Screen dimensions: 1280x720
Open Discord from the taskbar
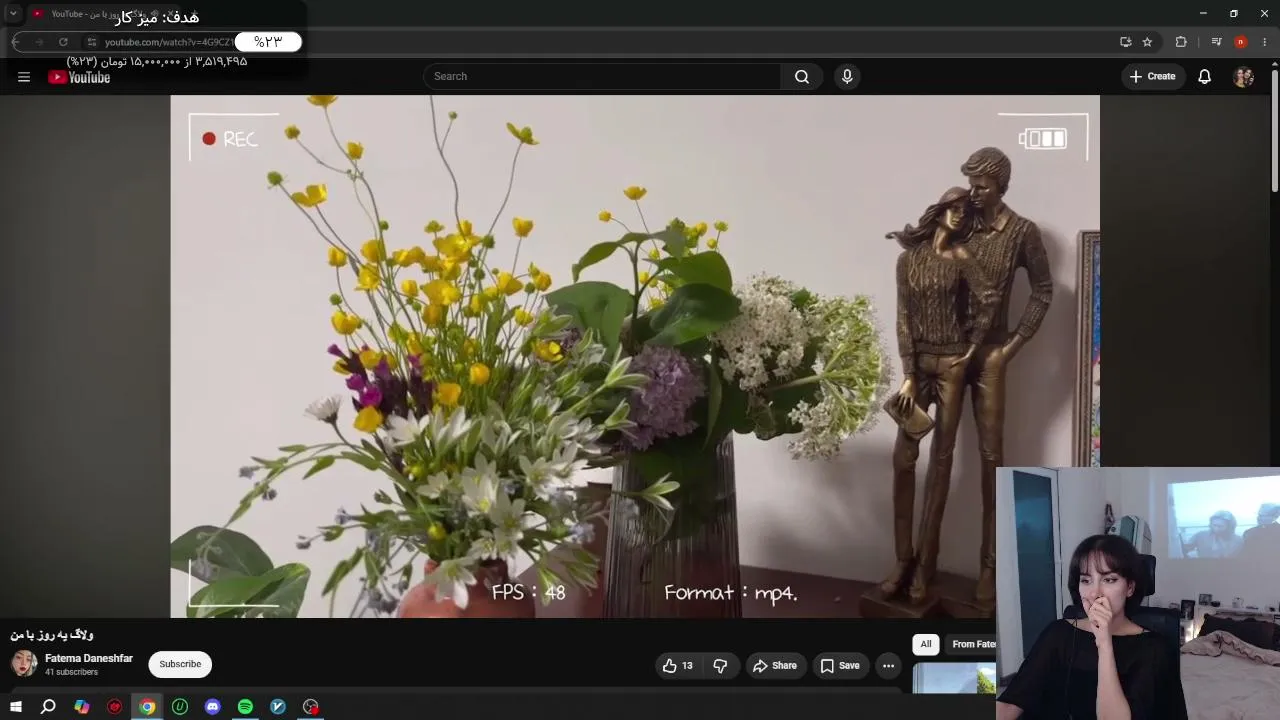click(212, 707)
